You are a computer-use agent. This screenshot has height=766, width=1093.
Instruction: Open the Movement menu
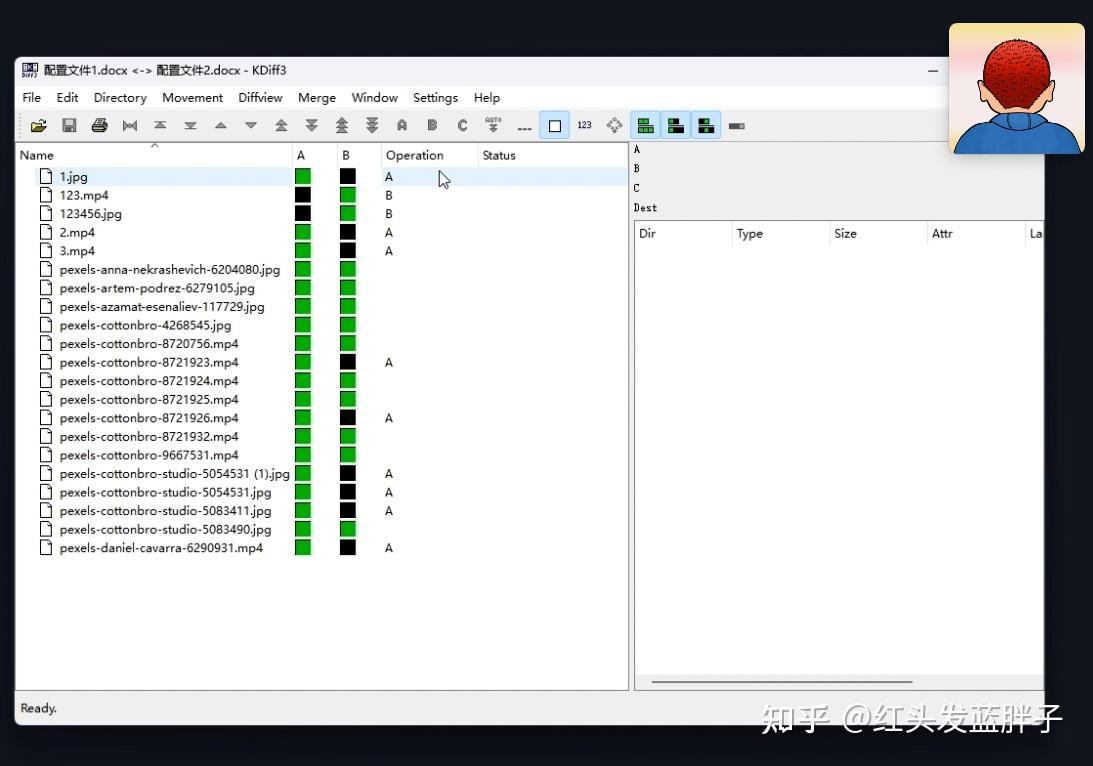192,98
